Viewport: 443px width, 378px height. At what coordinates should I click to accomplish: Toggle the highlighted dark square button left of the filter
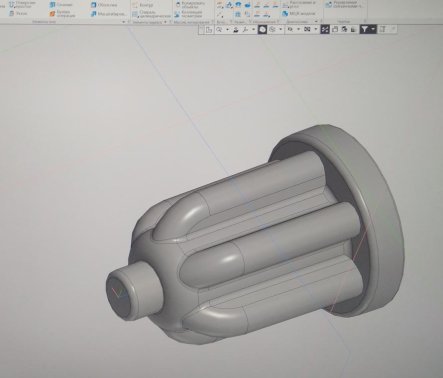point(325,30)
